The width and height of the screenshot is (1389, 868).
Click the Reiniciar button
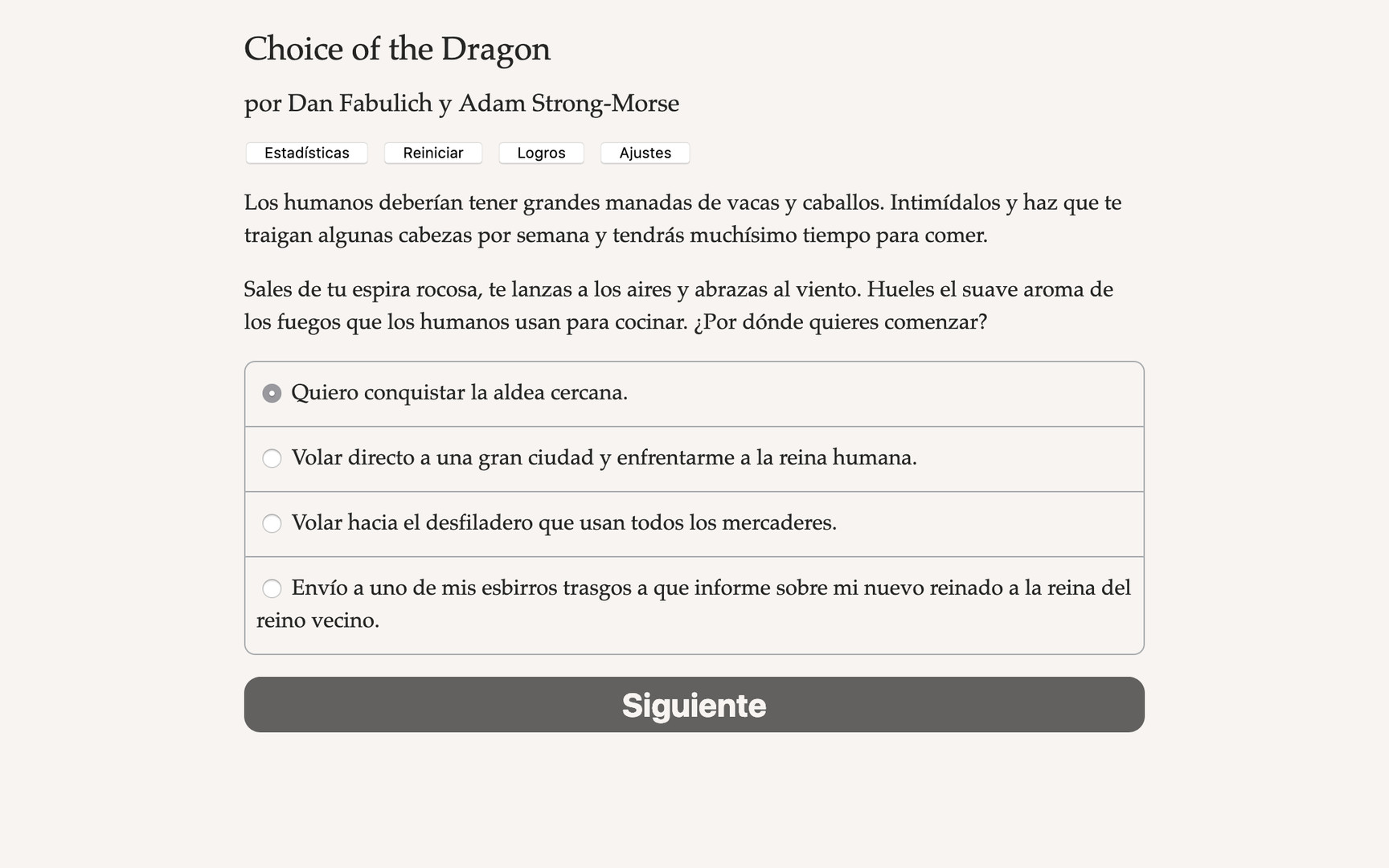pyautogui.click(x=432, y=153)
